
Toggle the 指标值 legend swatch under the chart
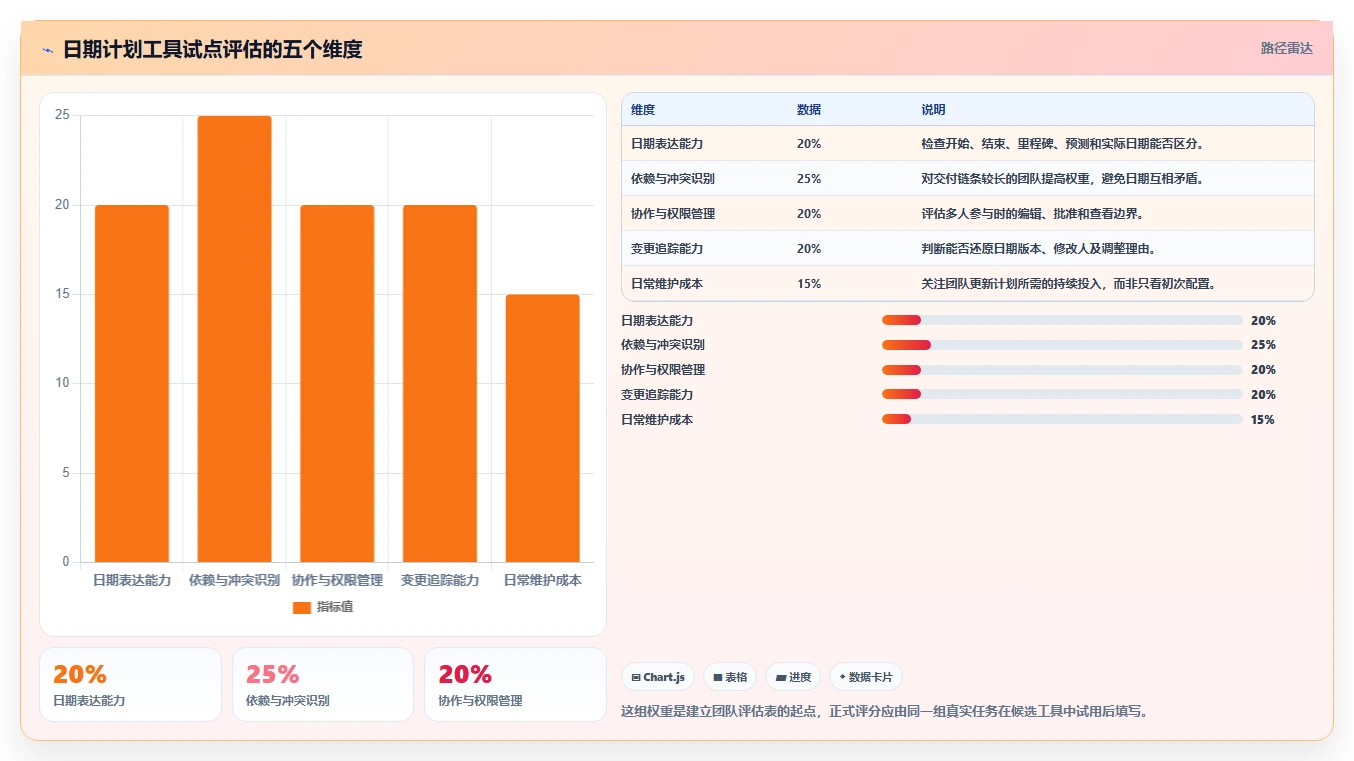pyautogui.click(x=302, y=607)
